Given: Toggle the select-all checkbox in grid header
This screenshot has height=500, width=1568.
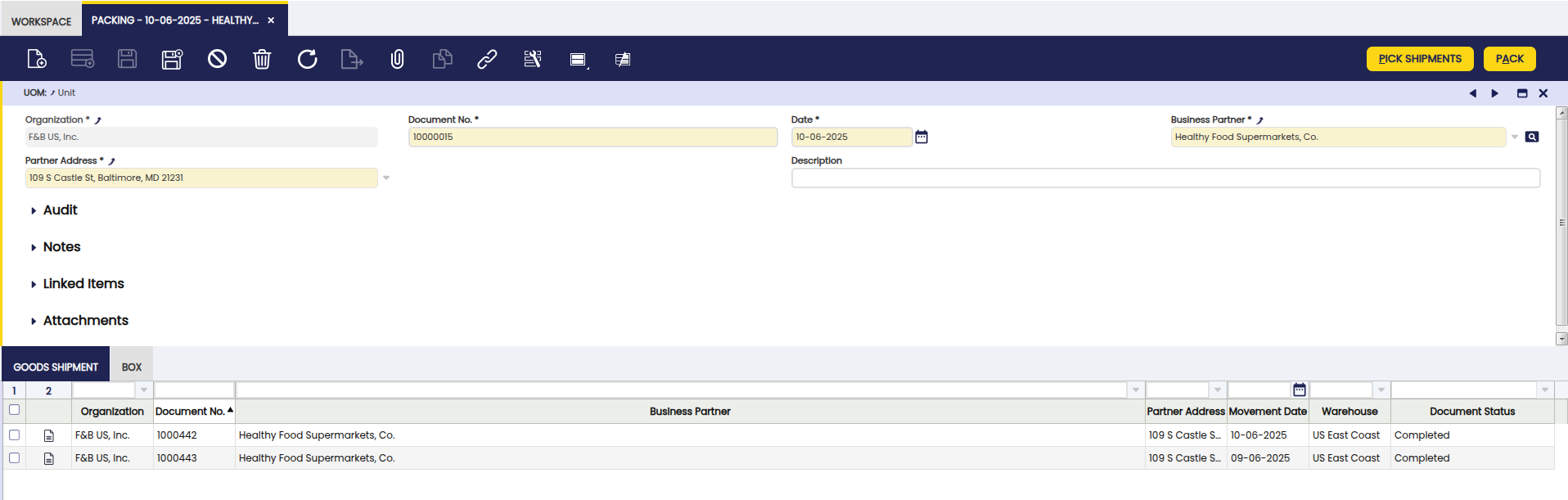Looking at the screenshot, I should click(x=14, y=410).
